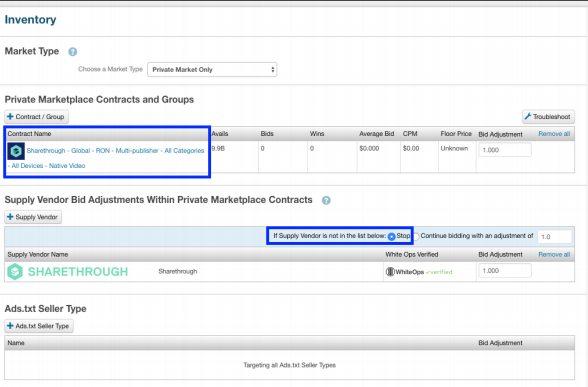Edit Sharethrough vendor Bid Adjustment field
The image size is (588, 387).
pyautogui.click(x=505, y=271)
